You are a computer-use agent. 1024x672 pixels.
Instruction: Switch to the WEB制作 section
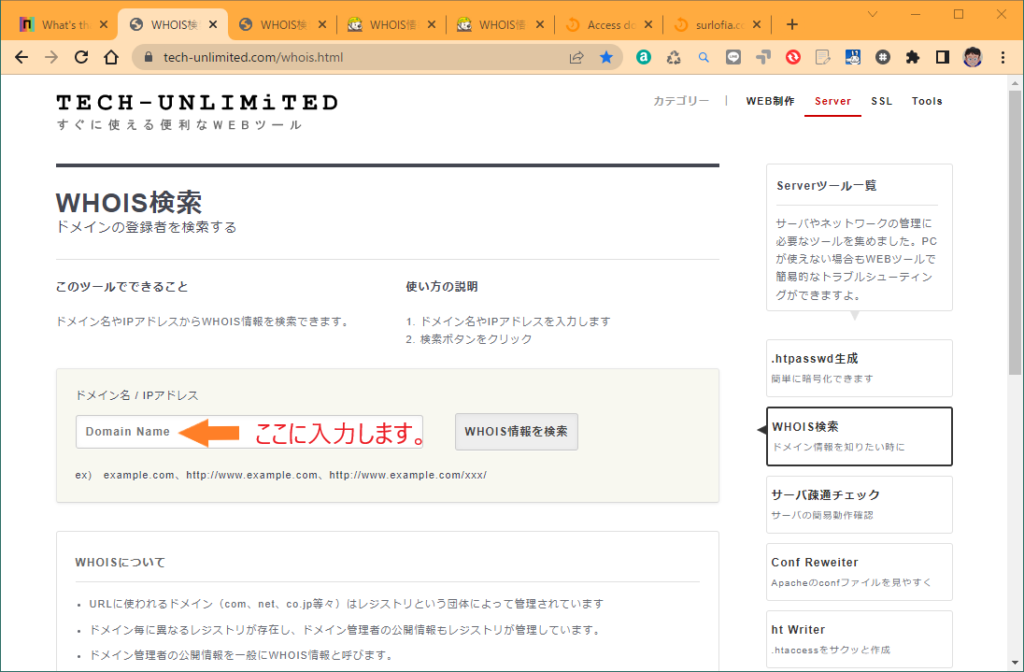769,100
